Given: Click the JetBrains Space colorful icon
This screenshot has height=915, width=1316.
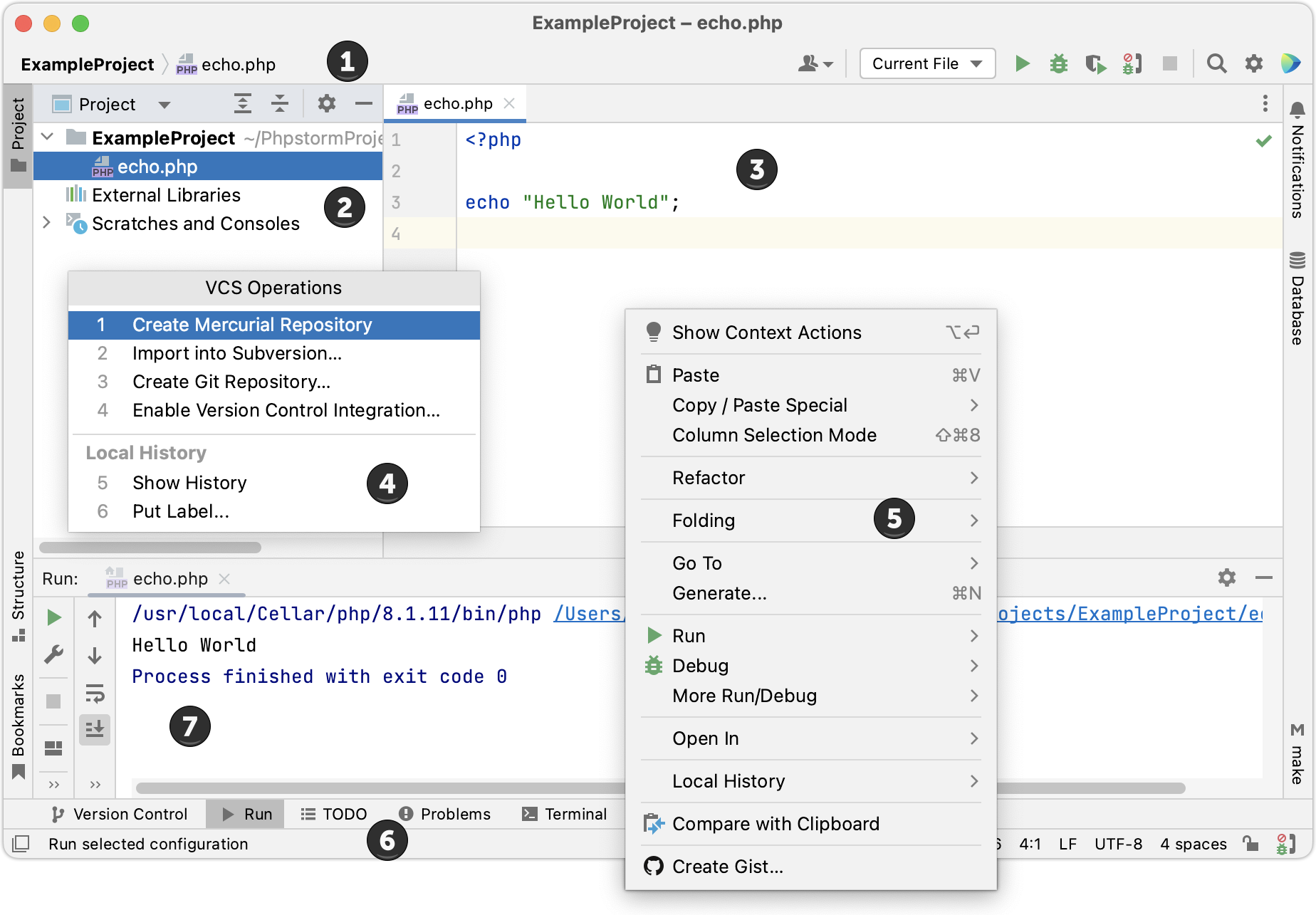Looking at the screenshot, I should coord(1291,64).
